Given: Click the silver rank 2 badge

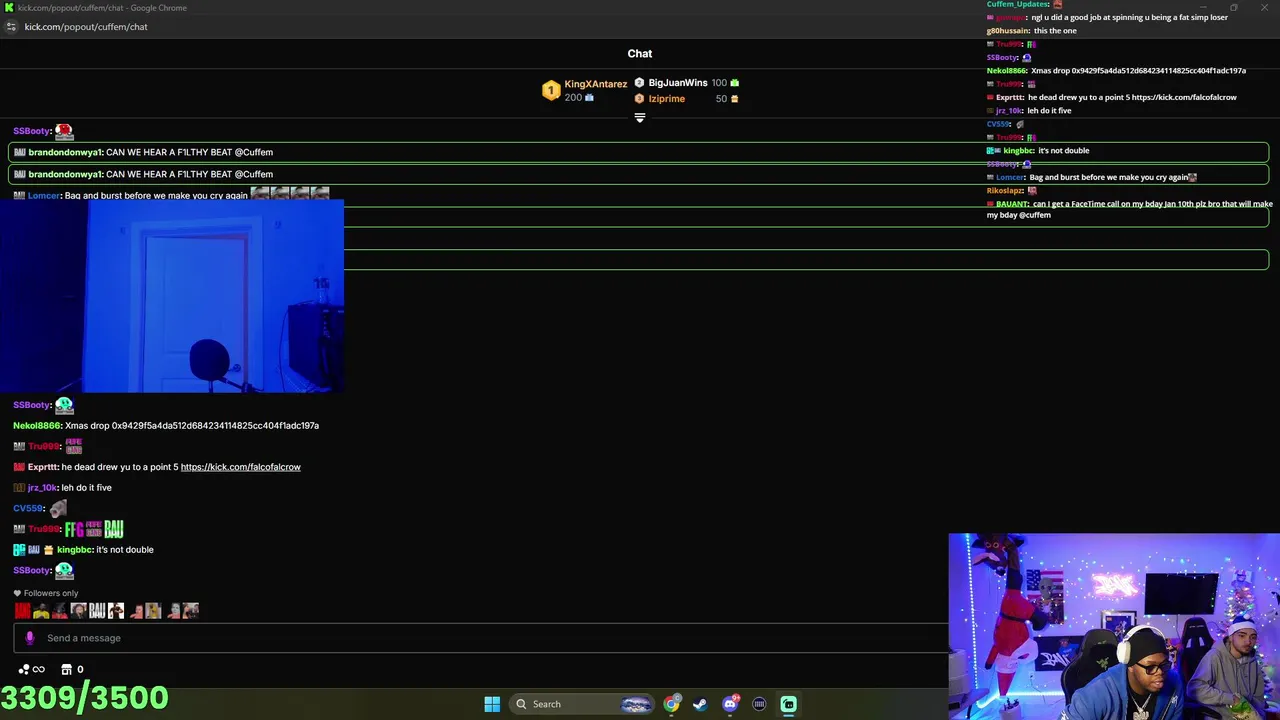Looking at the screenshot, I should (x=640, y=83).
